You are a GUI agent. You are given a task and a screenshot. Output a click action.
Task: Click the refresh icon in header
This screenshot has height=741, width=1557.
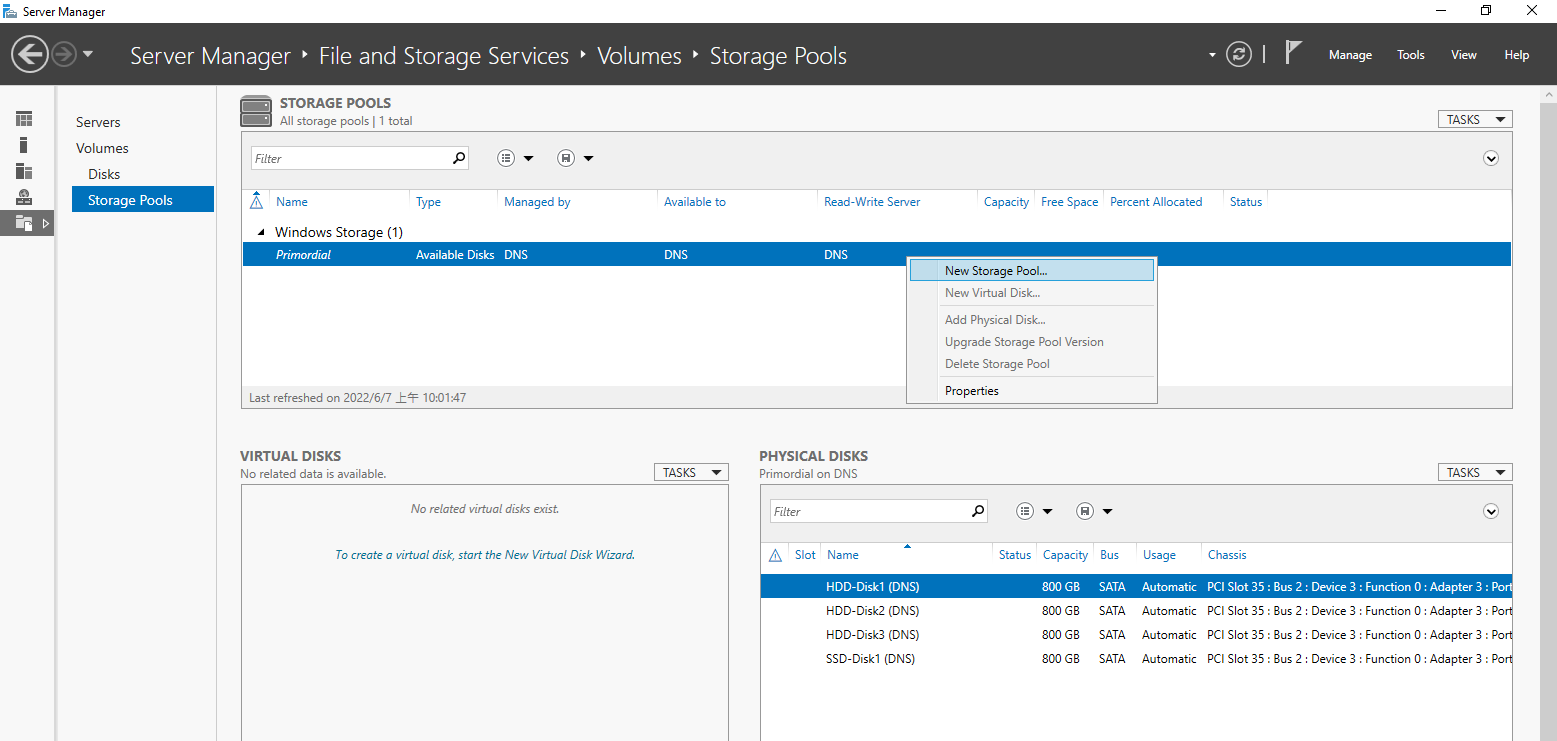(1239, 54)
